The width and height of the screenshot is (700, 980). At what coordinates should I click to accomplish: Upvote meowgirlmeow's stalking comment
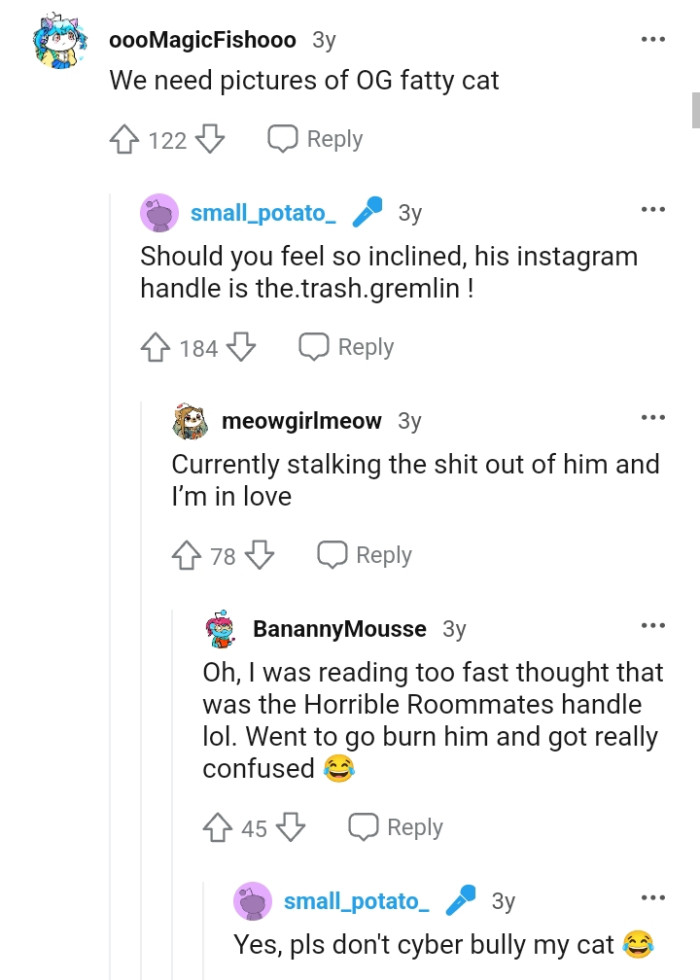[187, 556]
